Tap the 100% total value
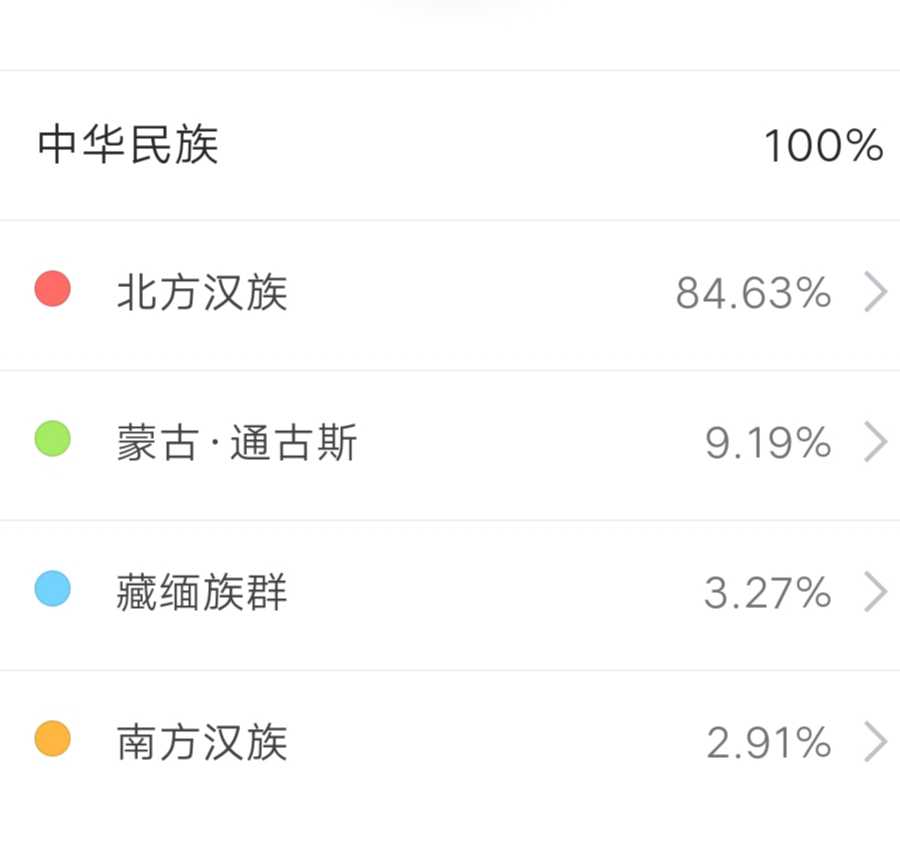 coord(823,147)
